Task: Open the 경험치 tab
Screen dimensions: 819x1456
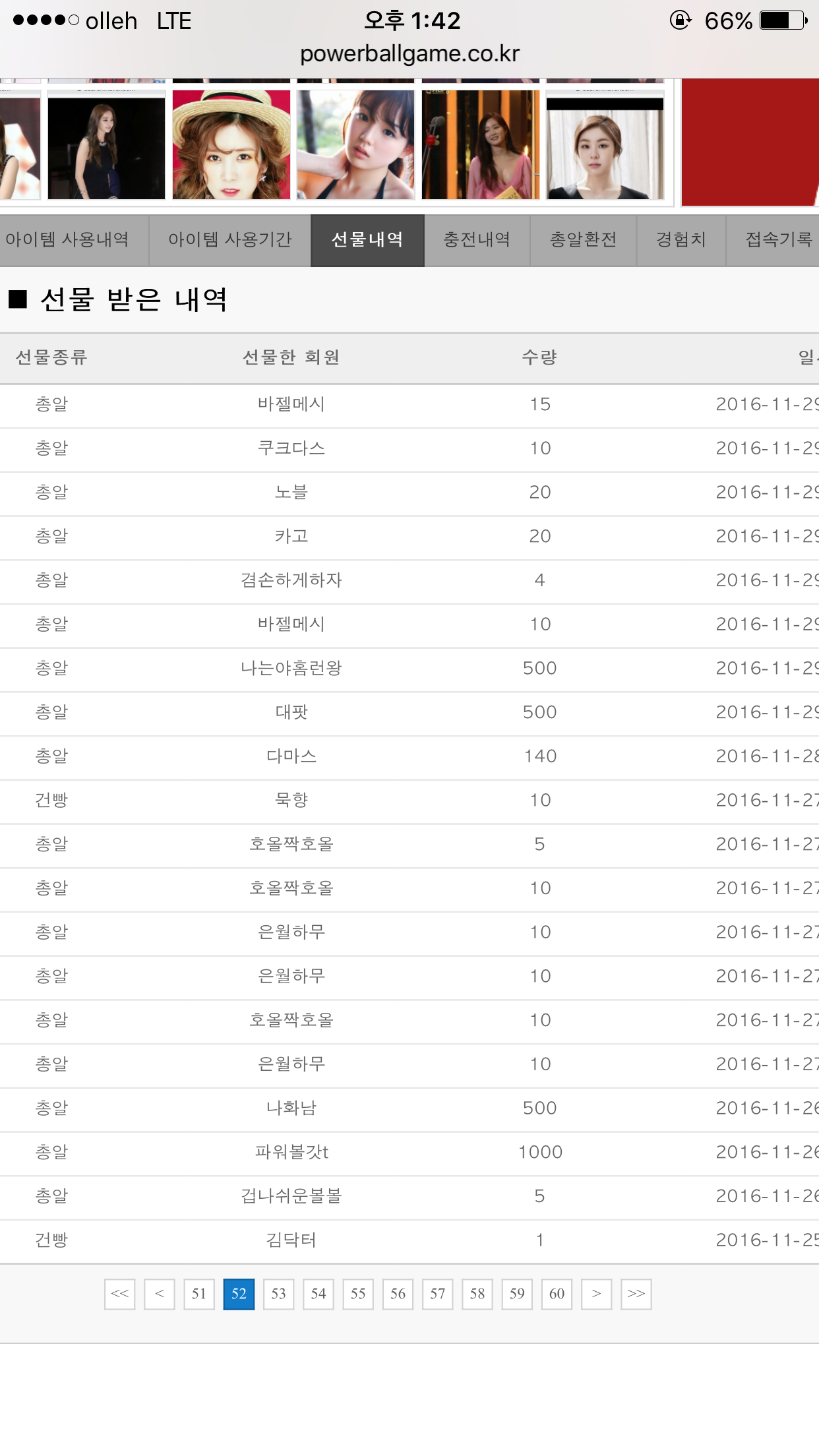Action: coord(681,240)
